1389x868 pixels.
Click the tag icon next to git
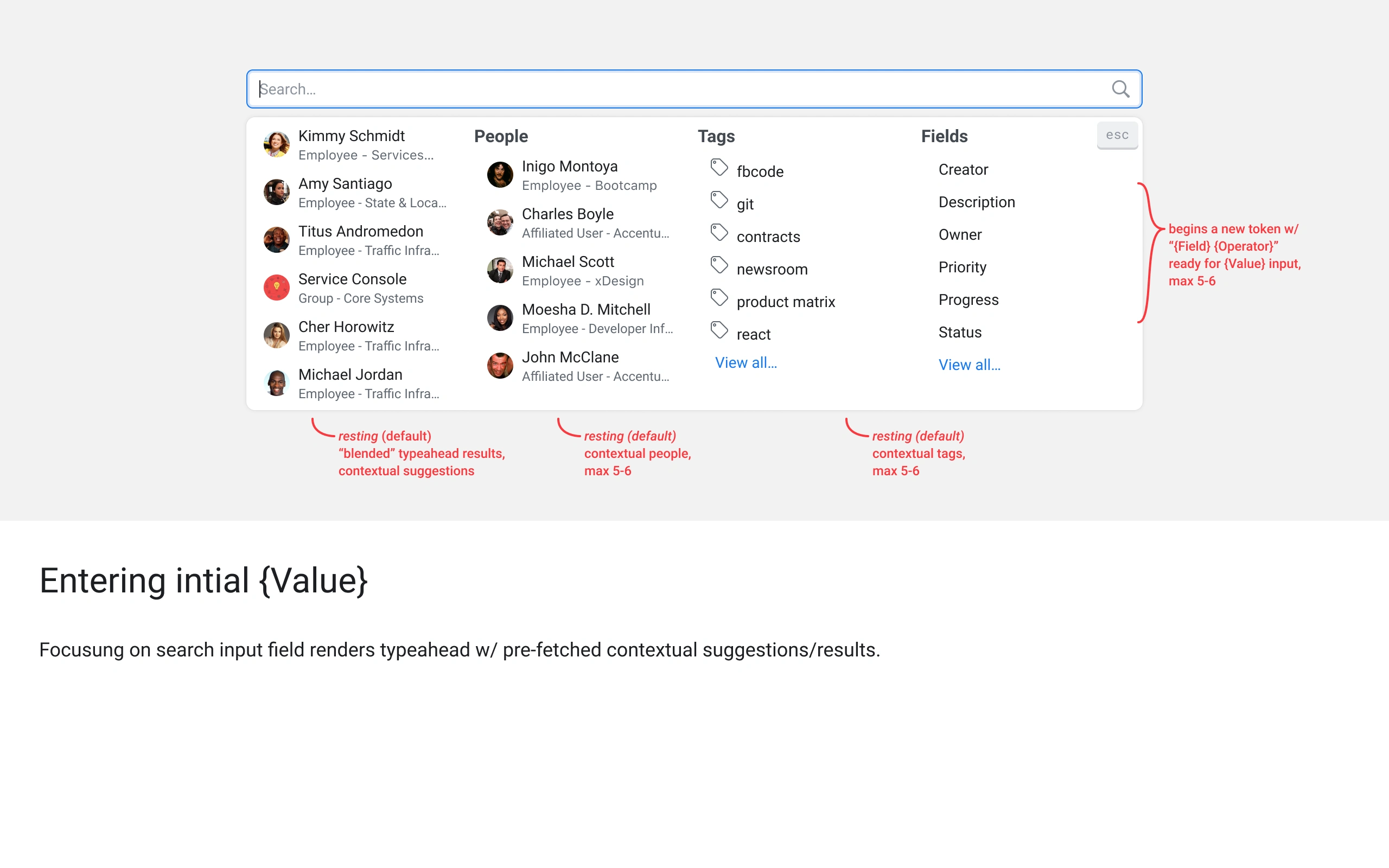click(x=719, y=200)
